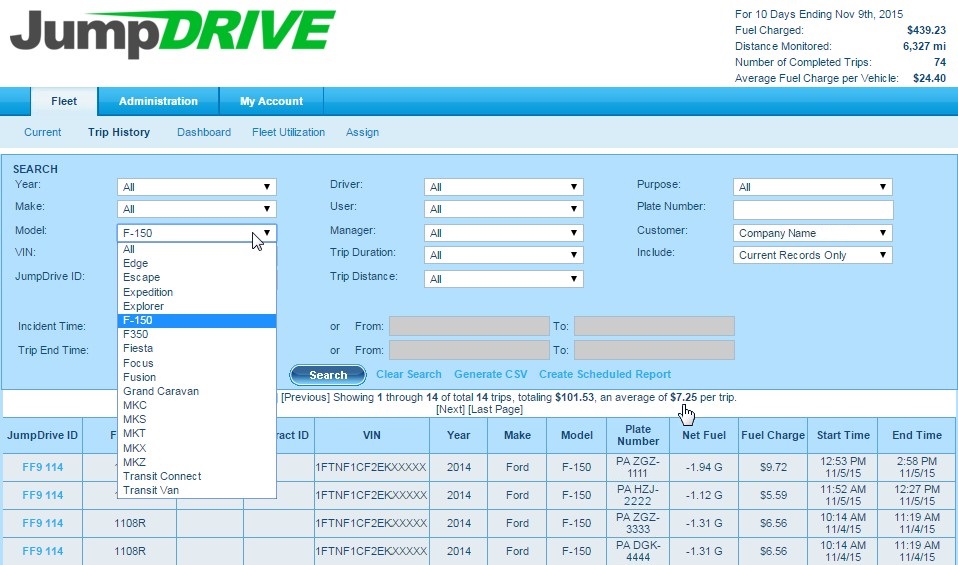Choose Escape in Model list
The height and width of the screenshot is (565, 958).
[x=197, y=277]
